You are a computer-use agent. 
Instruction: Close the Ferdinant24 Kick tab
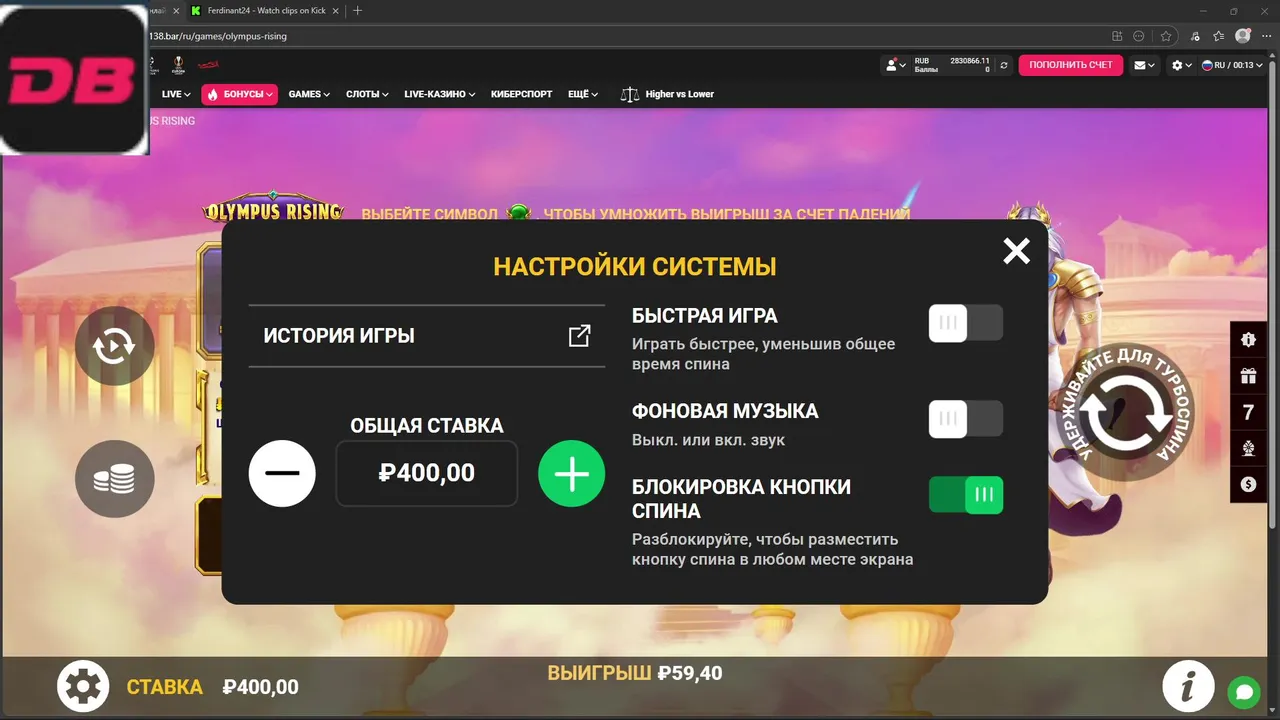pos(337,11)
